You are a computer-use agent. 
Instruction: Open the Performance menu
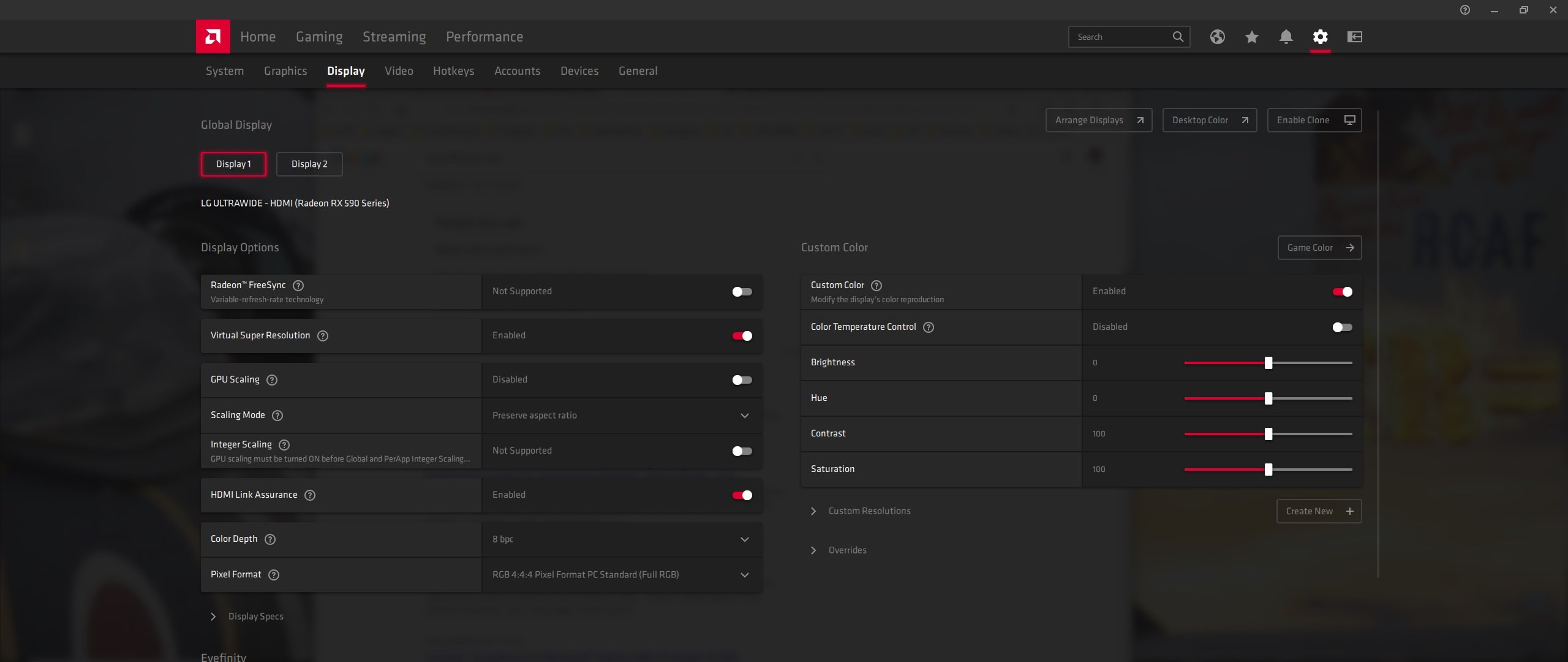pos(484,37)
